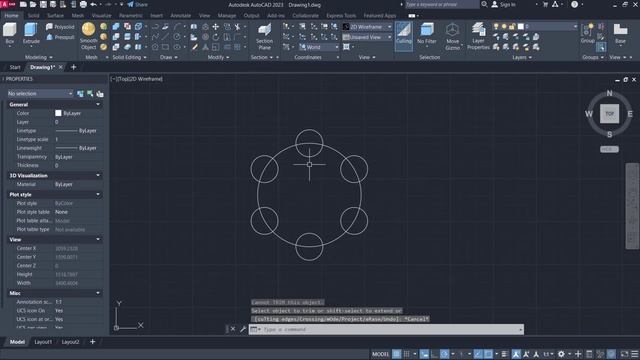Switch to the Home ribbon tab
This screenshot has height=360, width=640.
click(x=11, y=16)
